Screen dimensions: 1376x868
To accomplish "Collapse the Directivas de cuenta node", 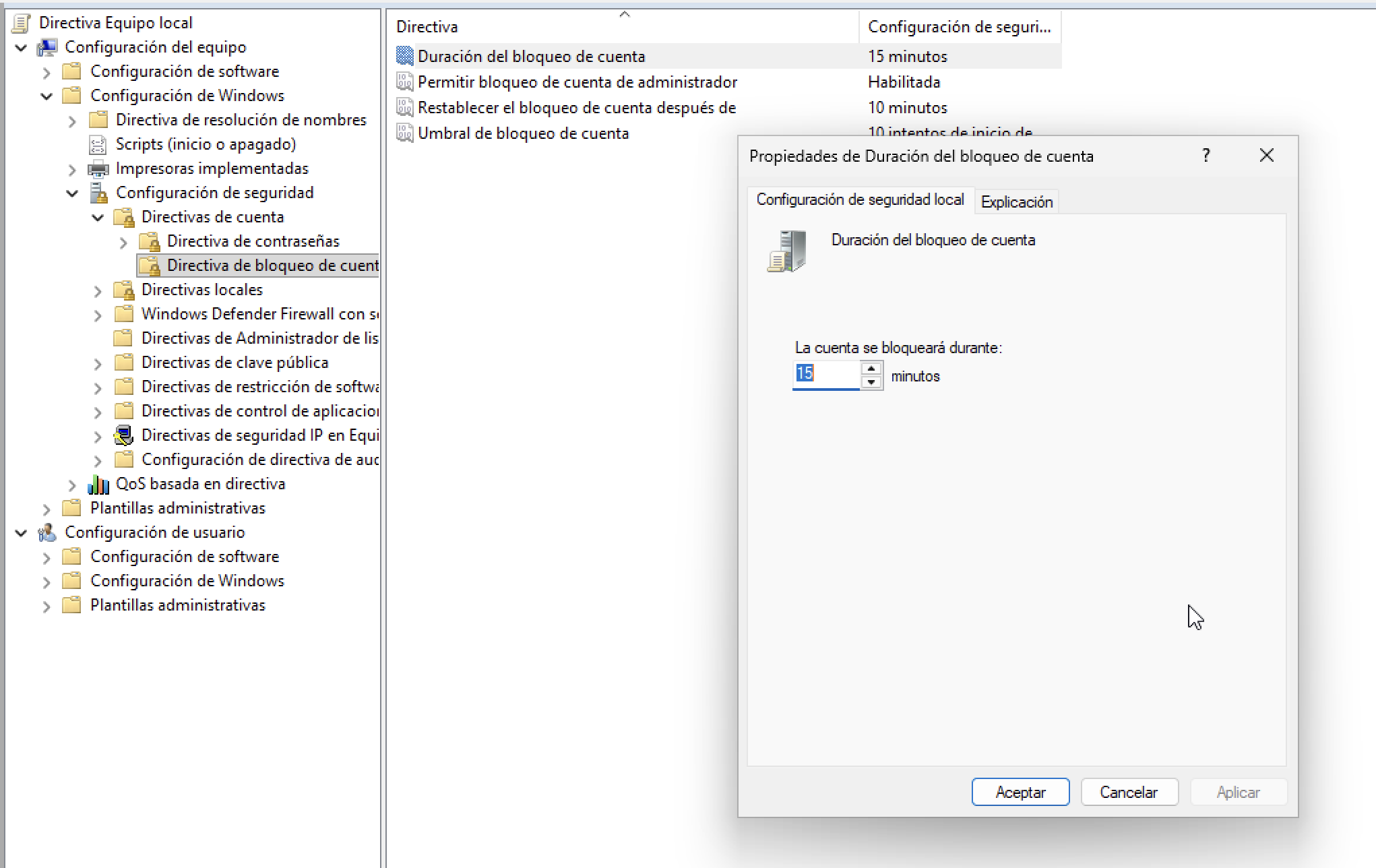I will pos(98,218).
